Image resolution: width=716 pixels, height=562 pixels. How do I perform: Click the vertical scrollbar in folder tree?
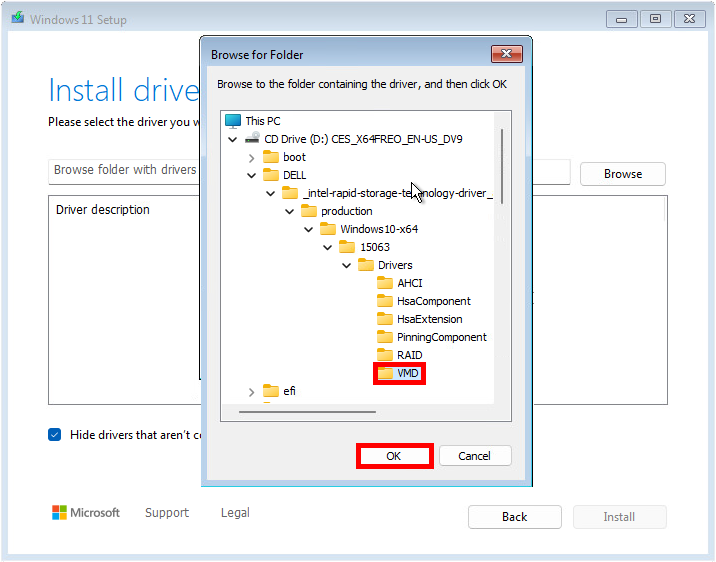tap(502, 166)
